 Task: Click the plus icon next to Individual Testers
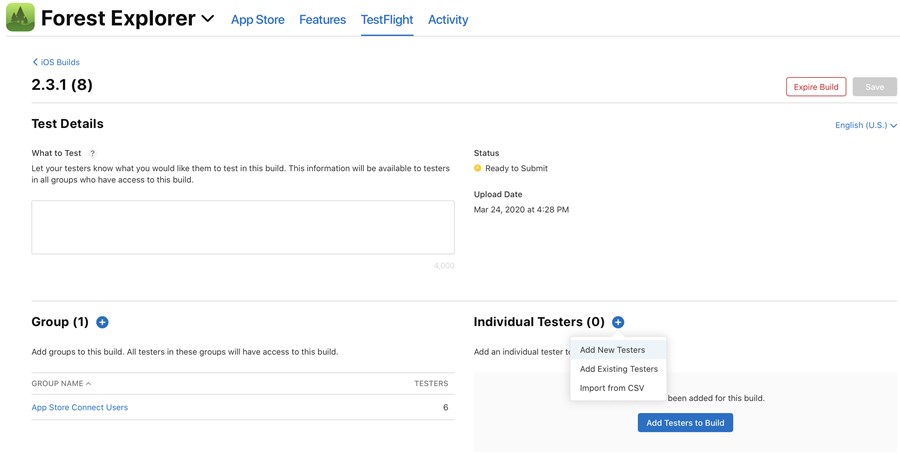[618, 322]
